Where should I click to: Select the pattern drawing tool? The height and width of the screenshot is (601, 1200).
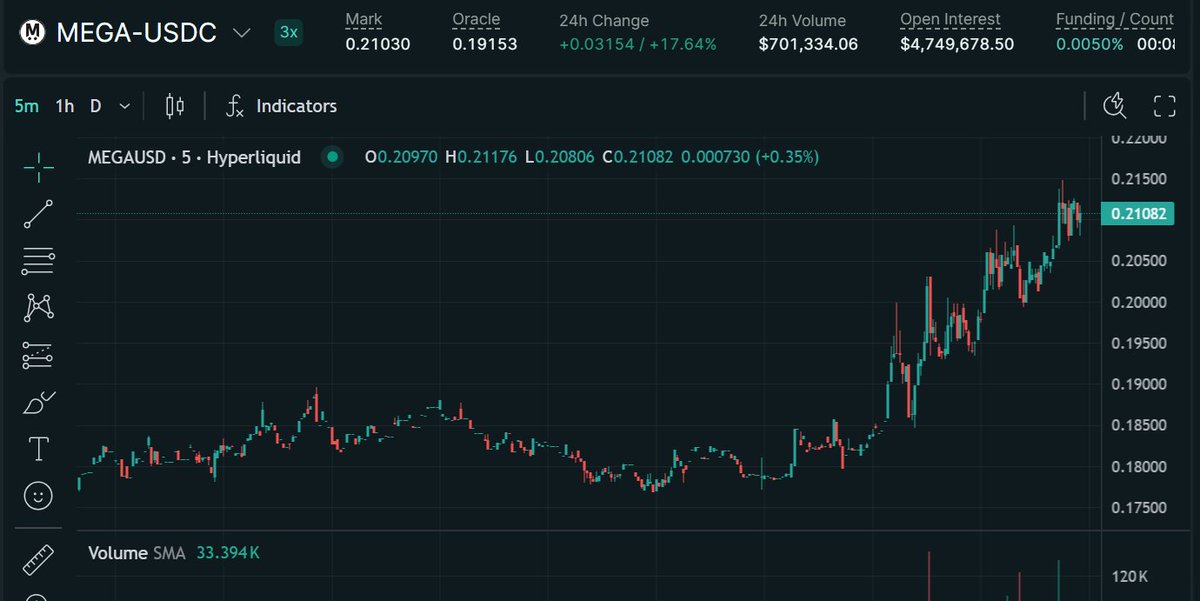pyautogui.click(x=39, y=308)
